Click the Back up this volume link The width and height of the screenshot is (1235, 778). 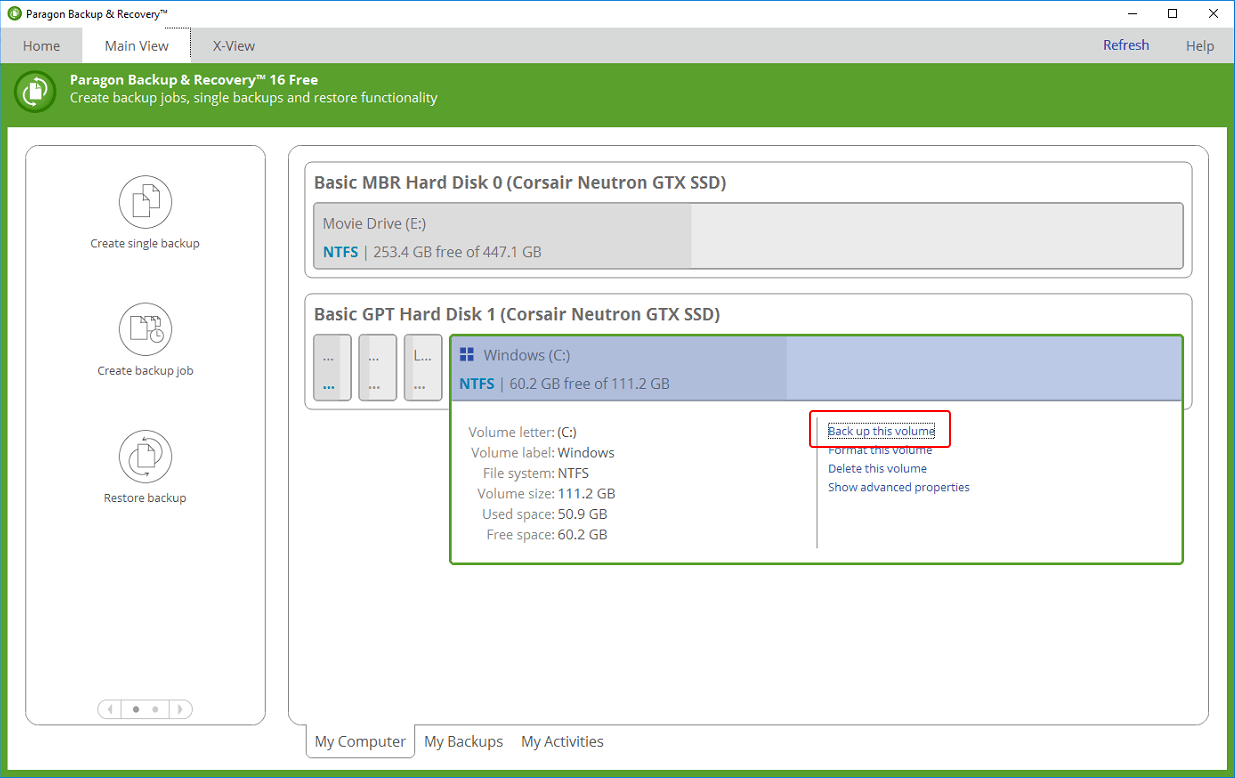click(881, 431)
